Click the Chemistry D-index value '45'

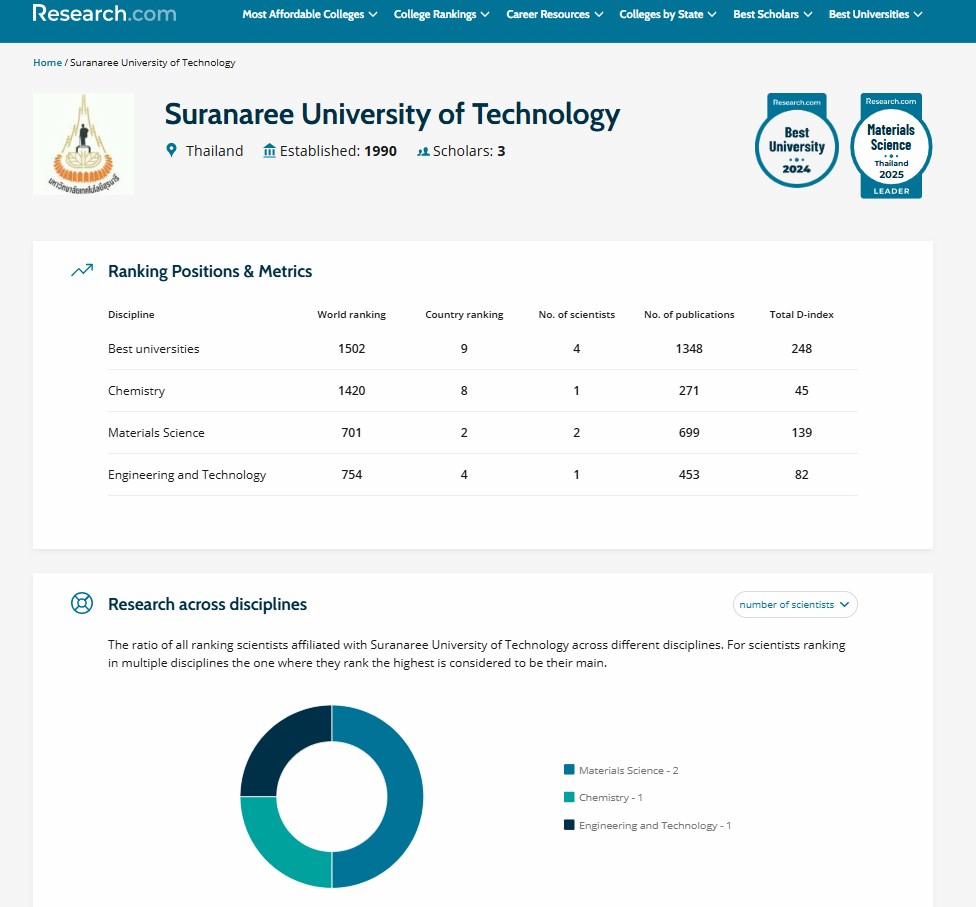[802, 390]
